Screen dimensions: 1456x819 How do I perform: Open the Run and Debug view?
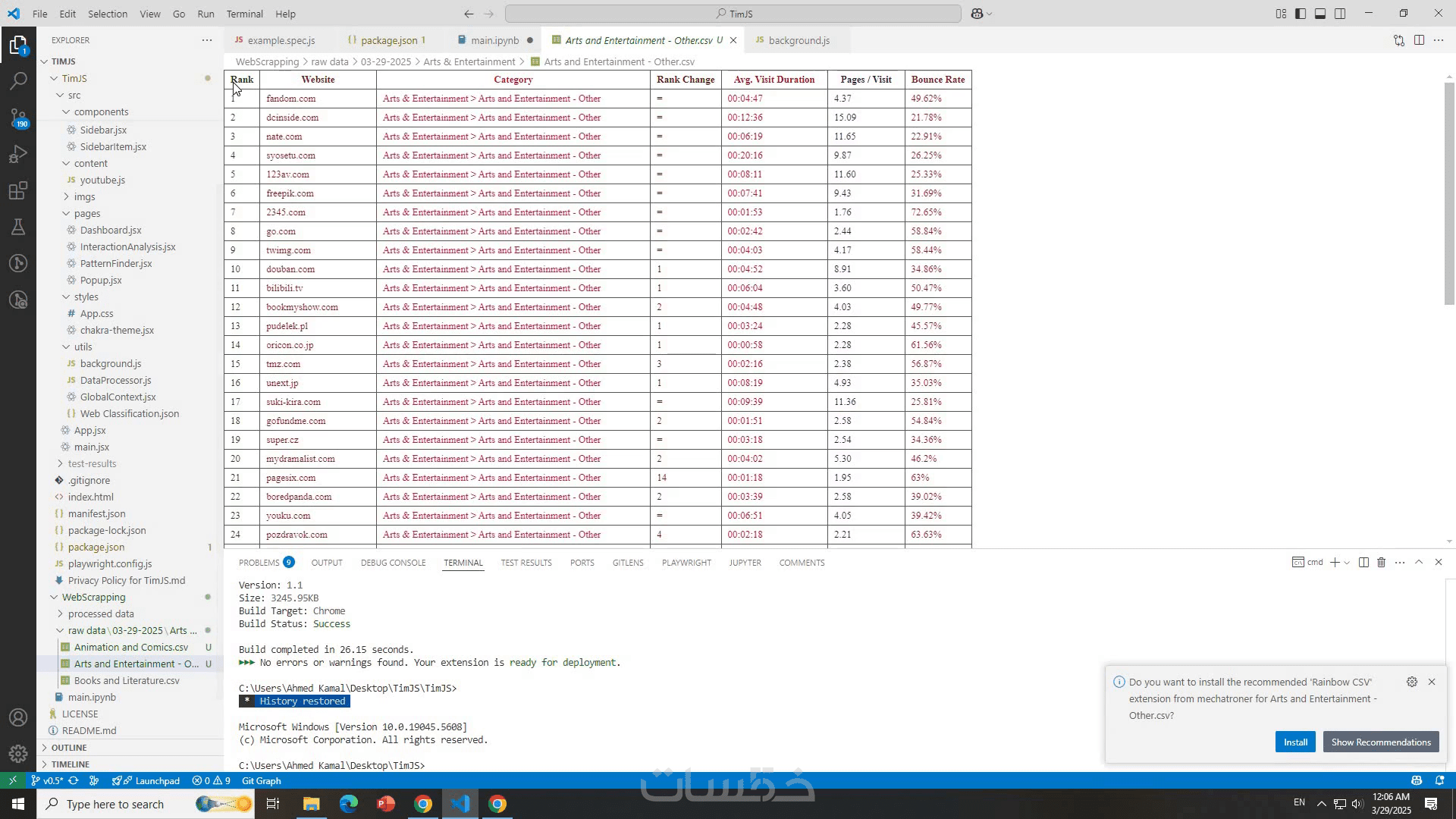(18, 155)
